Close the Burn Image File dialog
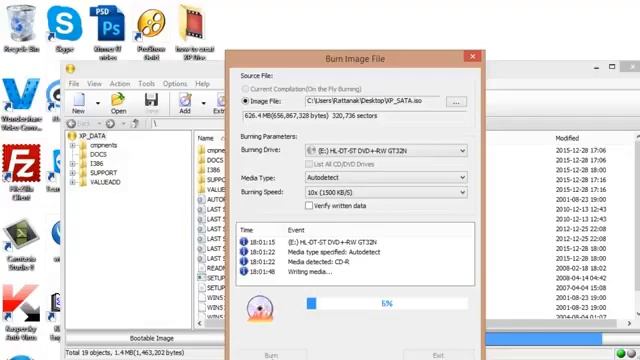Image resolution: width=640 pixels, height=360 pixels. coord(472,56)
